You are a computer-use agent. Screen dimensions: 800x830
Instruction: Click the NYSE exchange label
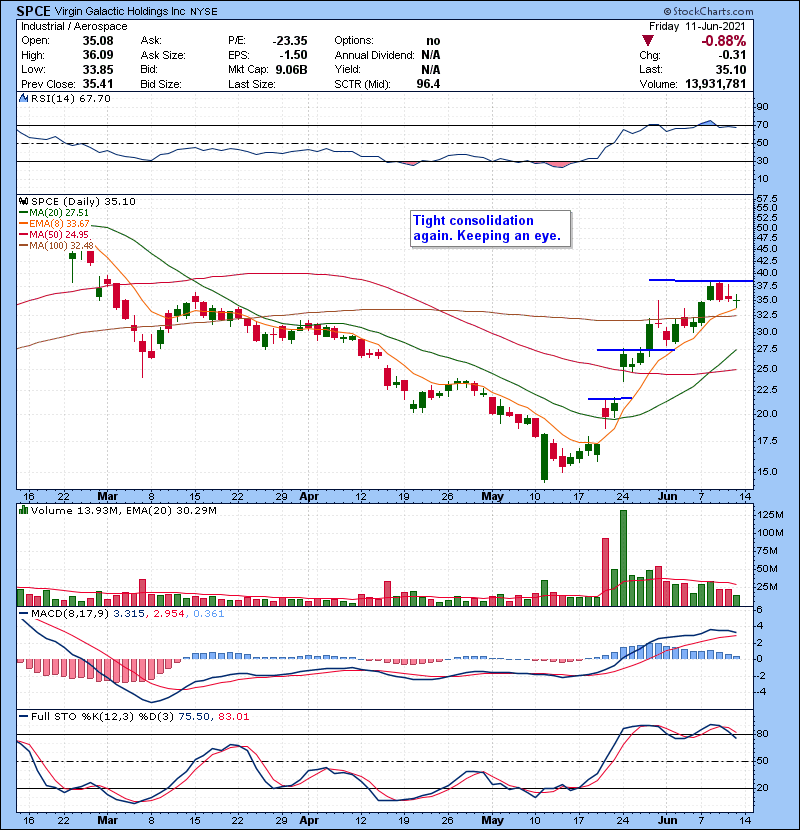pyautogui.click(x=204, y=12)
